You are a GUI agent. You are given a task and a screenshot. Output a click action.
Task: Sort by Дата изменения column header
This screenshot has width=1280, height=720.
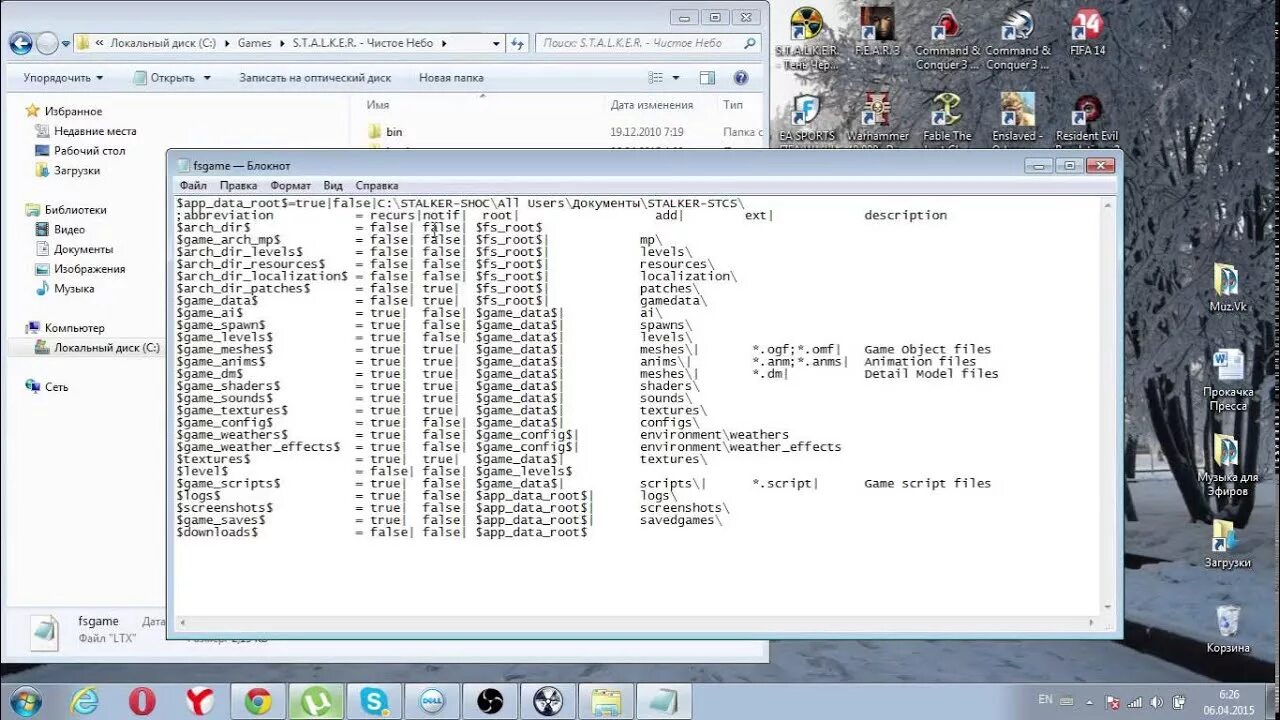pyautogui.click(x=652, y=104)
